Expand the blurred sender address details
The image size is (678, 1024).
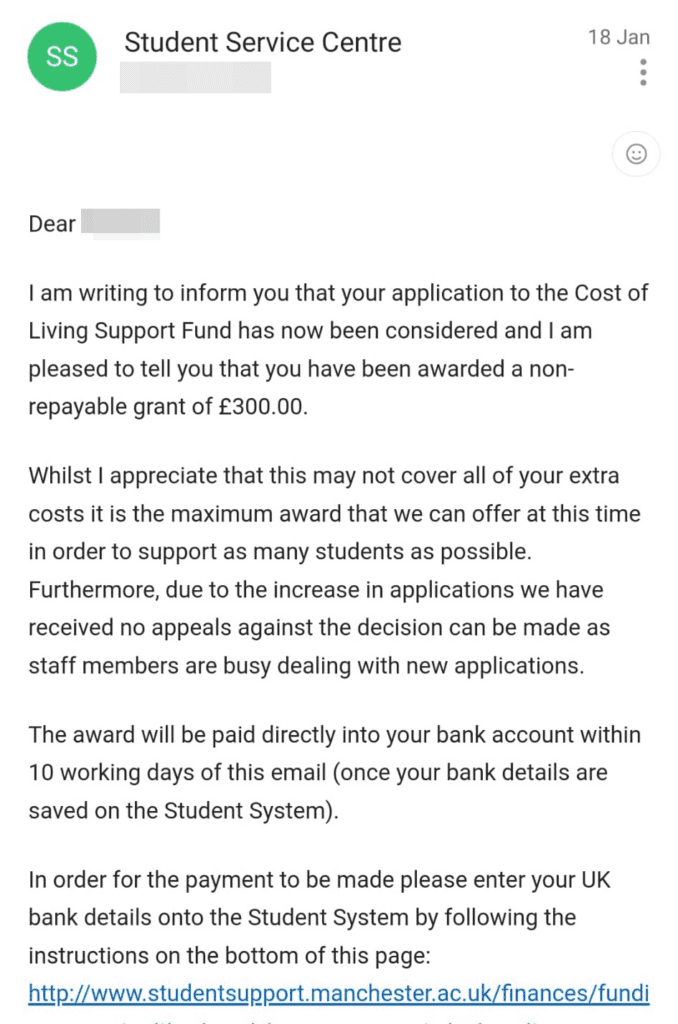195,77
